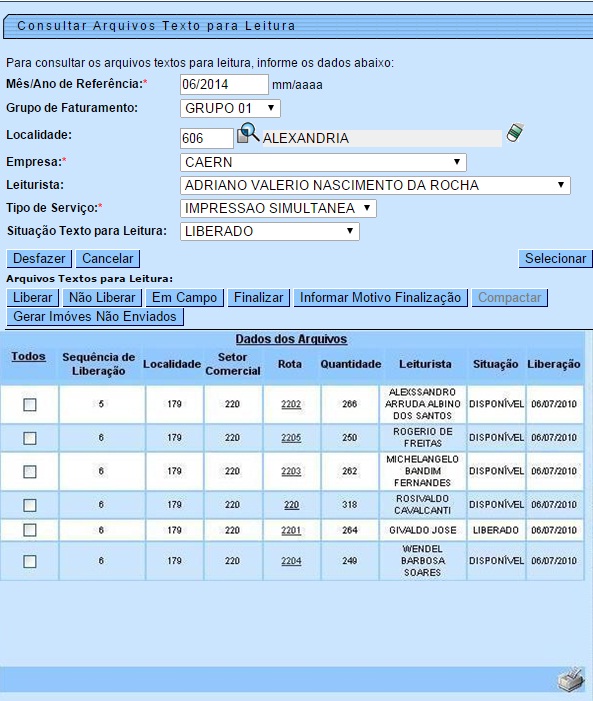Open the Leiturista dropdown
Image resolution: width=593 pixels, height=701 pixels.
pyautogui.click(x=375, y=185)
